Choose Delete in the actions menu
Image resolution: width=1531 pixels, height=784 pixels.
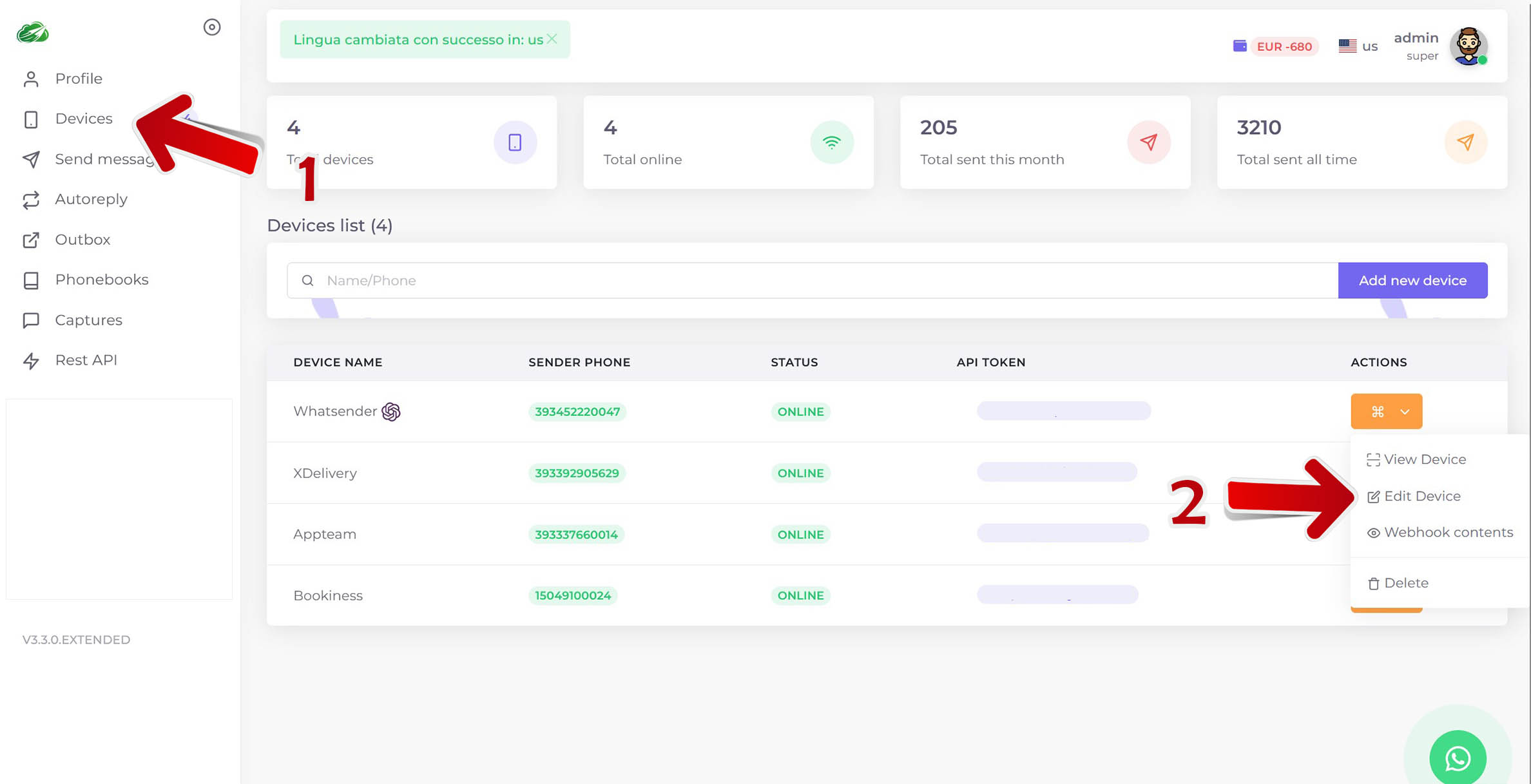1405,583
